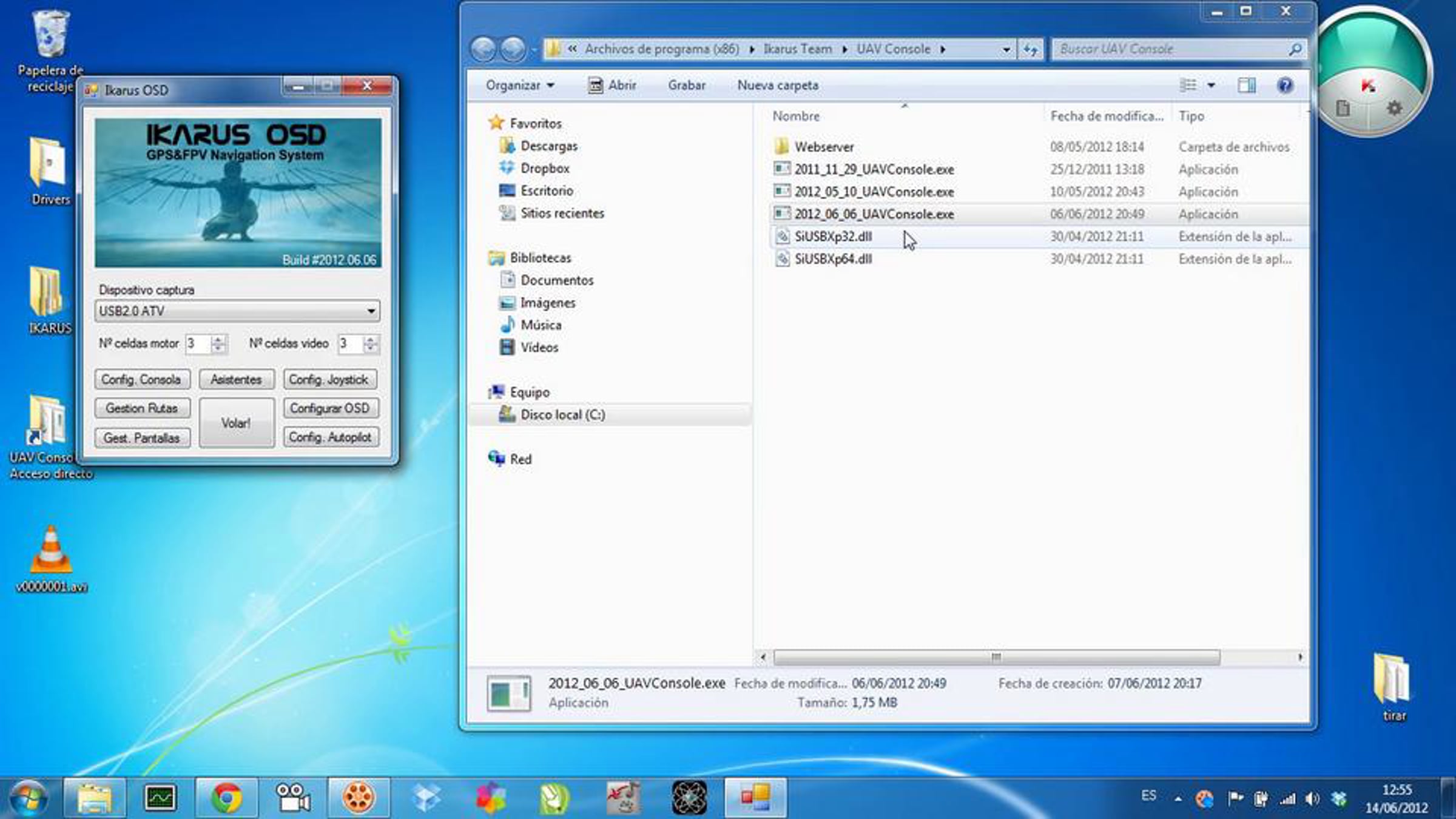This screenshot has width=1456, height=819.
Task: Select SiUSBXp64.dll file
Action: pos(833,259)
